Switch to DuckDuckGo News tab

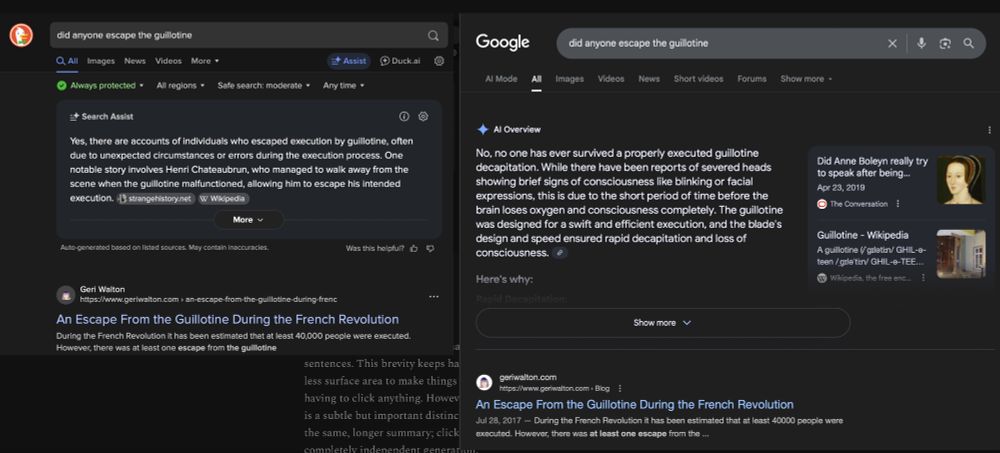click(x=135, y=61)
